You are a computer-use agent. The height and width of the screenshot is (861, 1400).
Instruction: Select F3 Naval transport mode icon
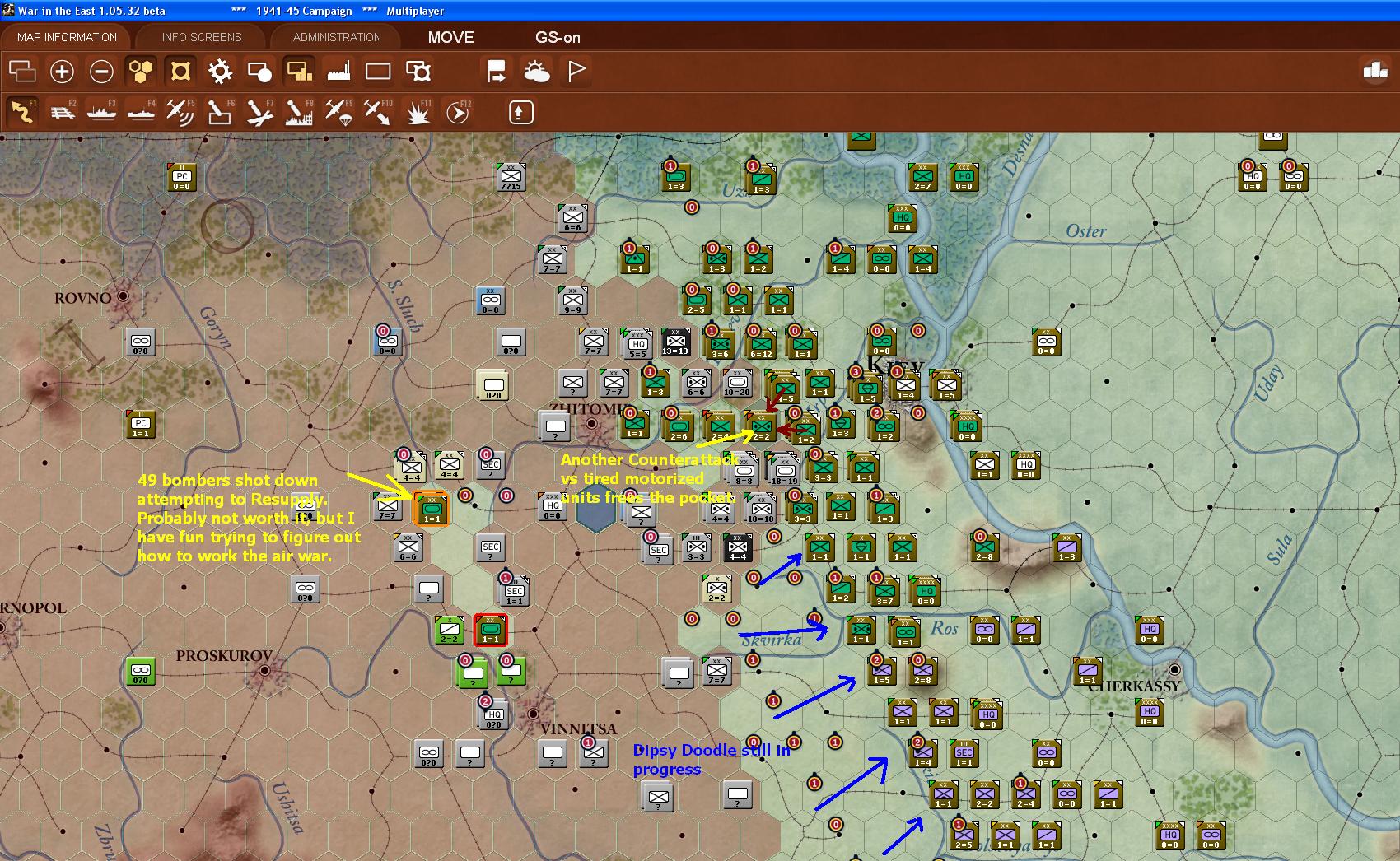pyautogui.click(x=101, y=112)
